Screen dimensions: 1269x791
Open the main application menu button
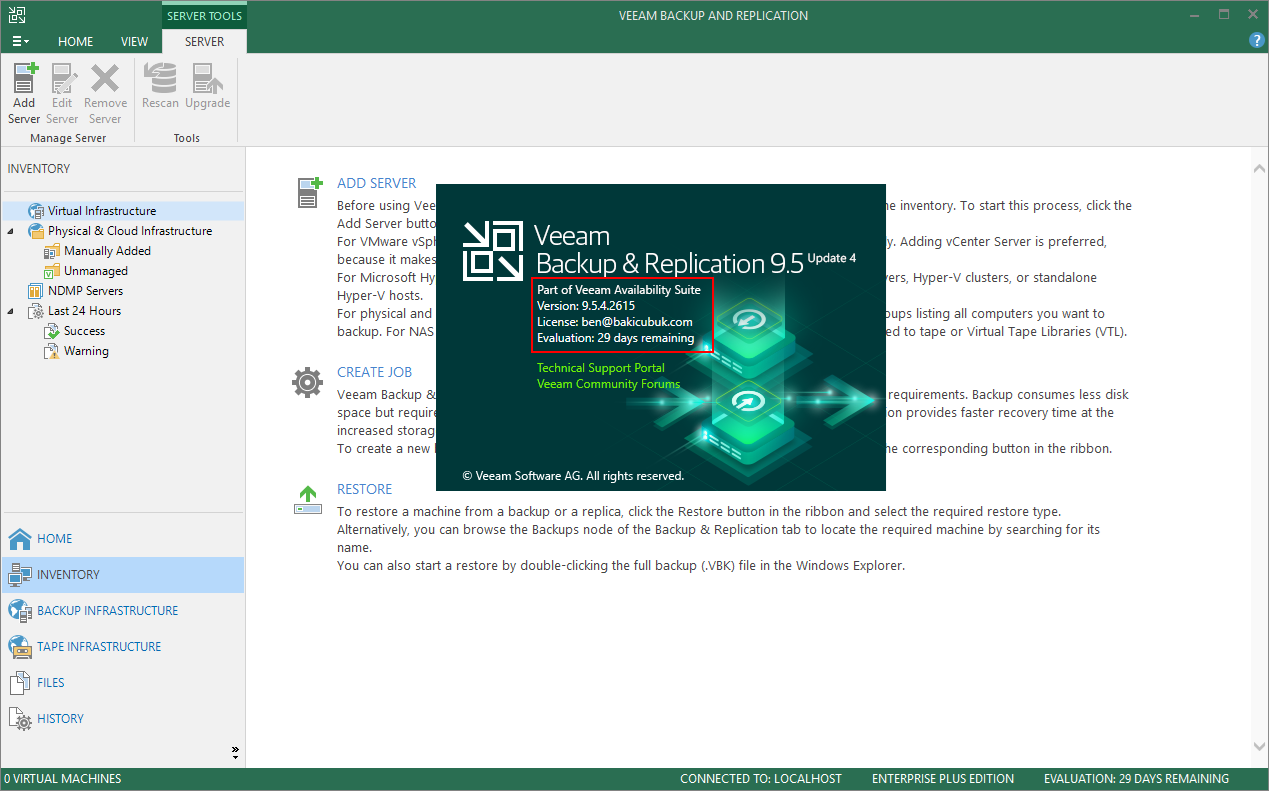(x=20, y=42)
